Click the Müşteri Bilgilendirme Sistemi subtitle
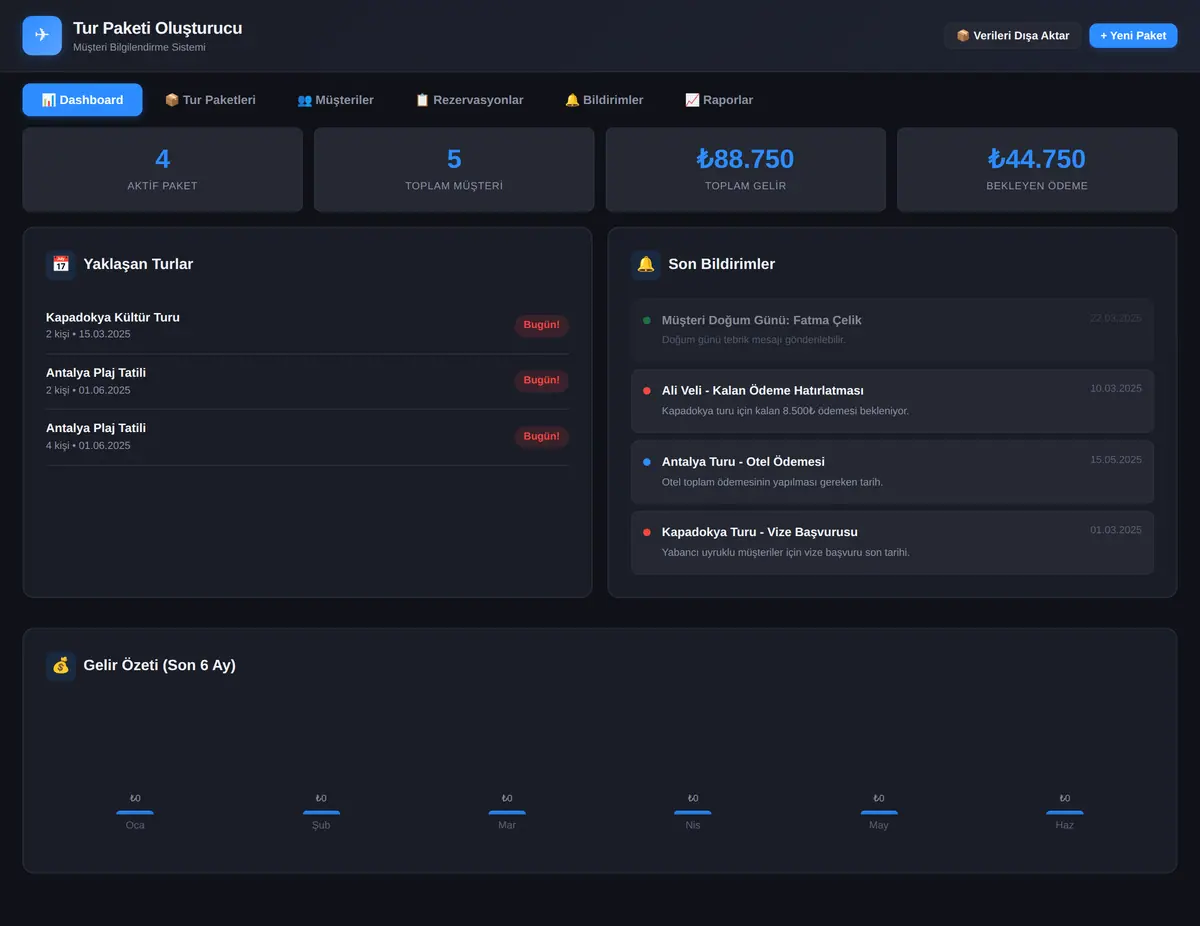The image size is (1200, 926). (139, 47)
